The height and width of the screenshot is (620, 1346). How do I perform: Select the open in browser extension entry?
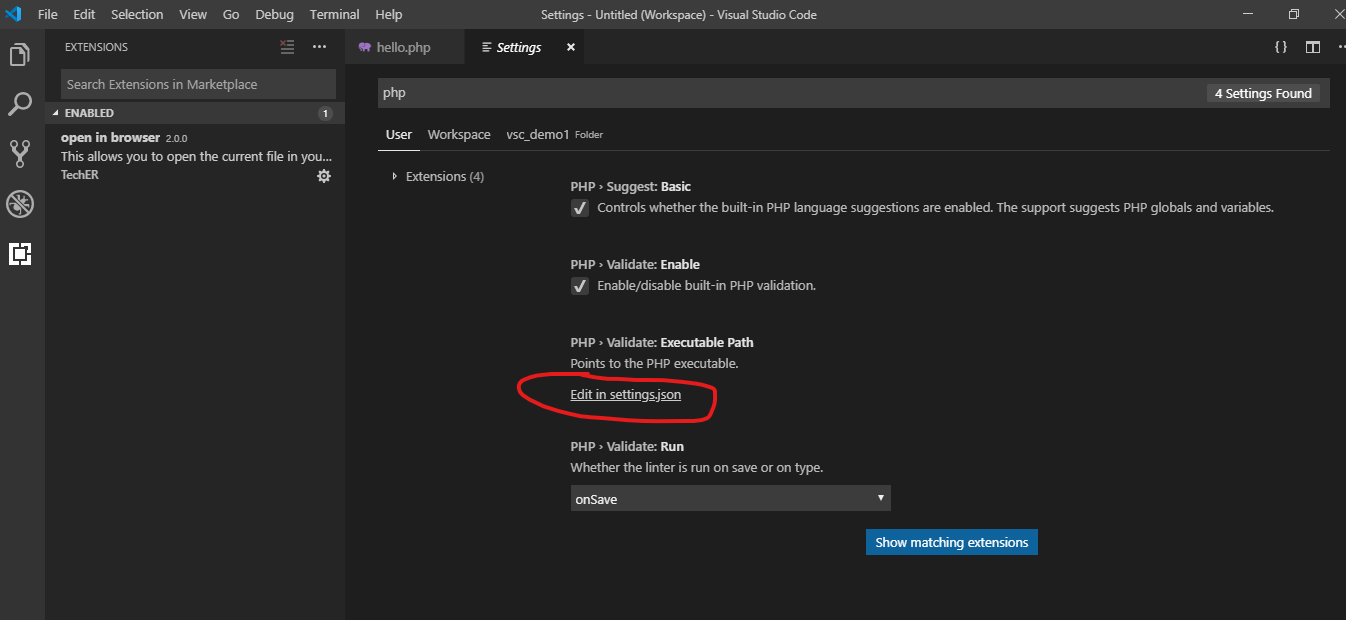point(195,156)
